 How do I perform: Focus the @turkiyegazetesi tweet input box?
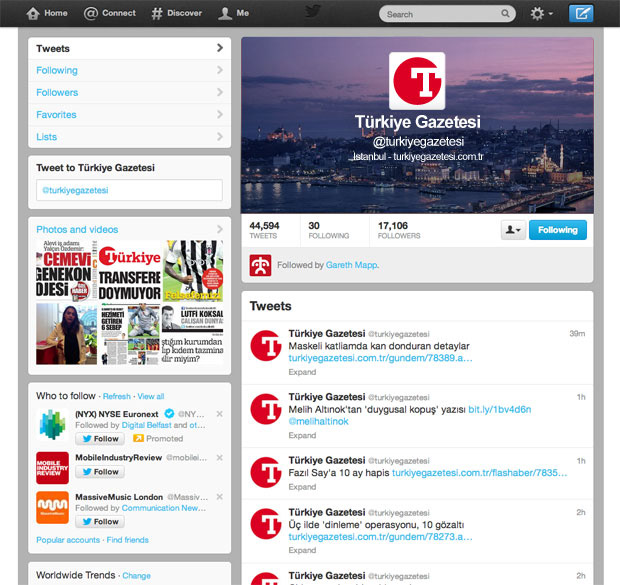129,190
